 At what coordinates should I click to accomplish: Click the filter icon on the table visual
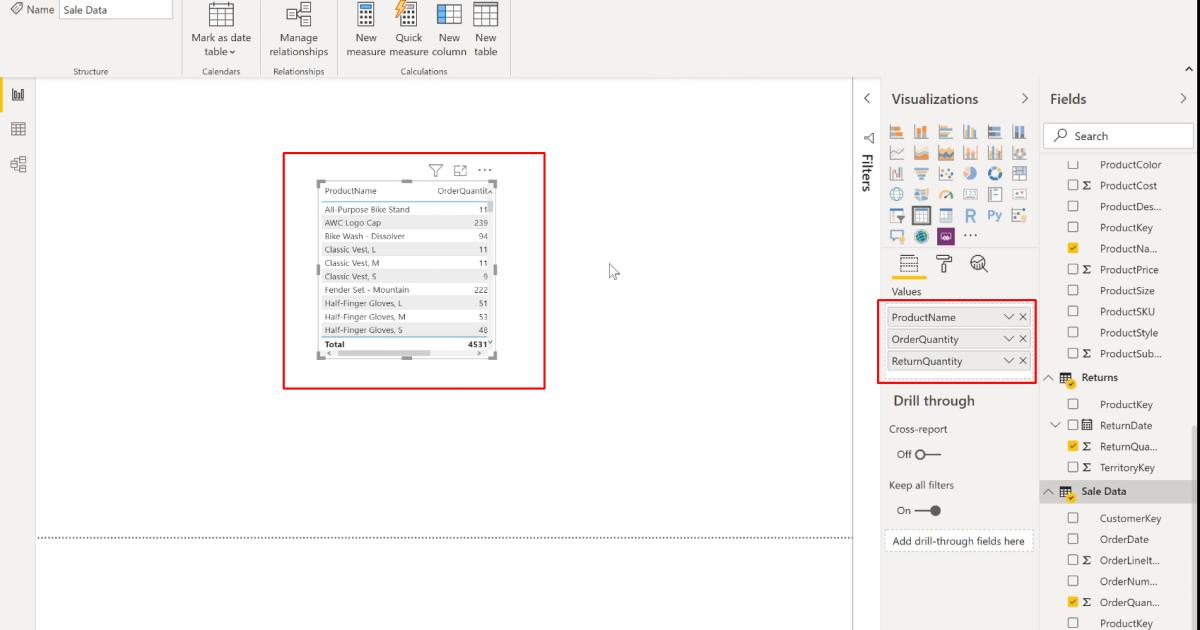pyautogui.click(x=435, y=170)
